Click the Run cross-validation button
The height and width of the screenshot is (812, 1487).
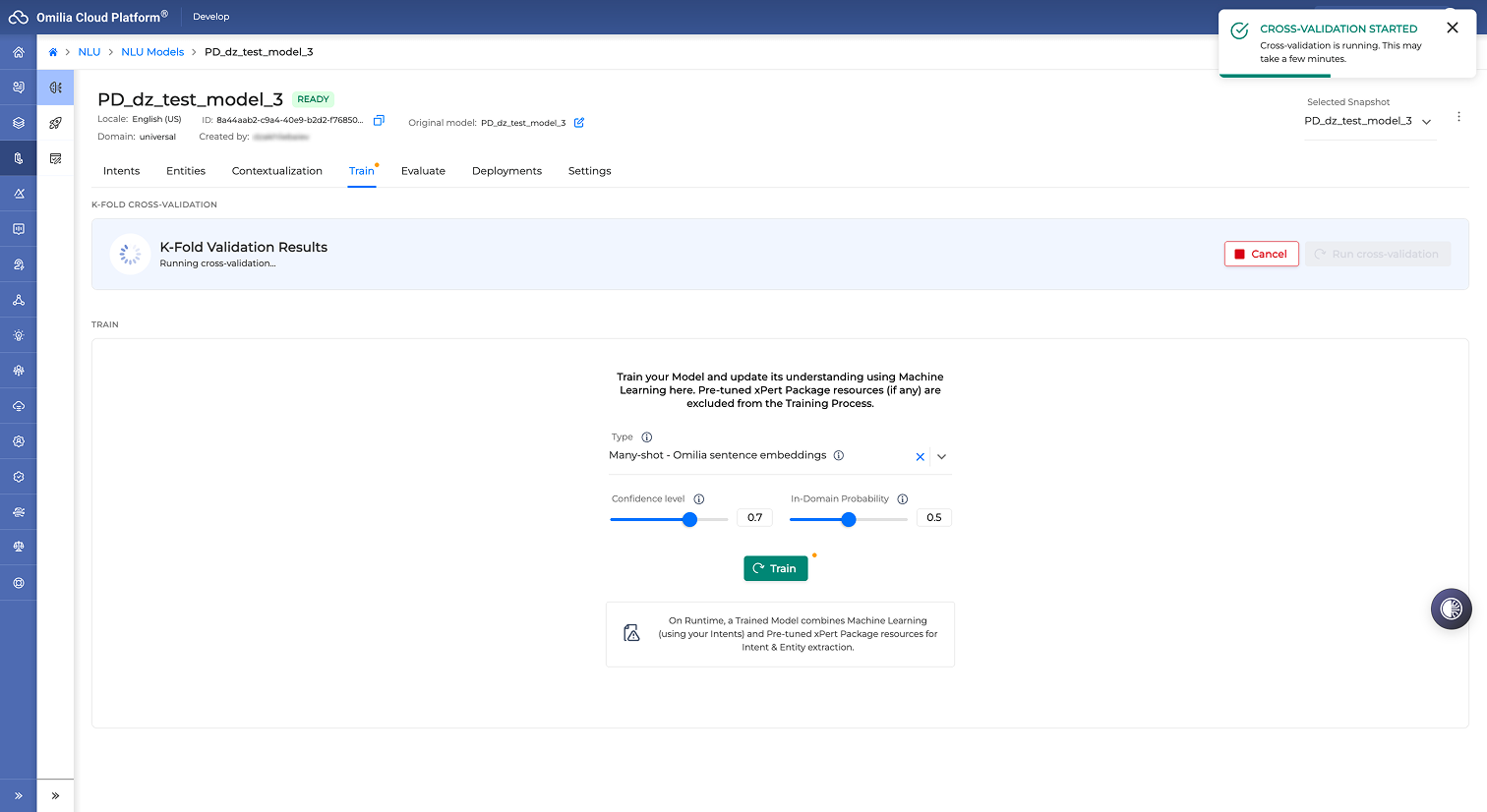pyautogui.click(x=1378, y=254)
